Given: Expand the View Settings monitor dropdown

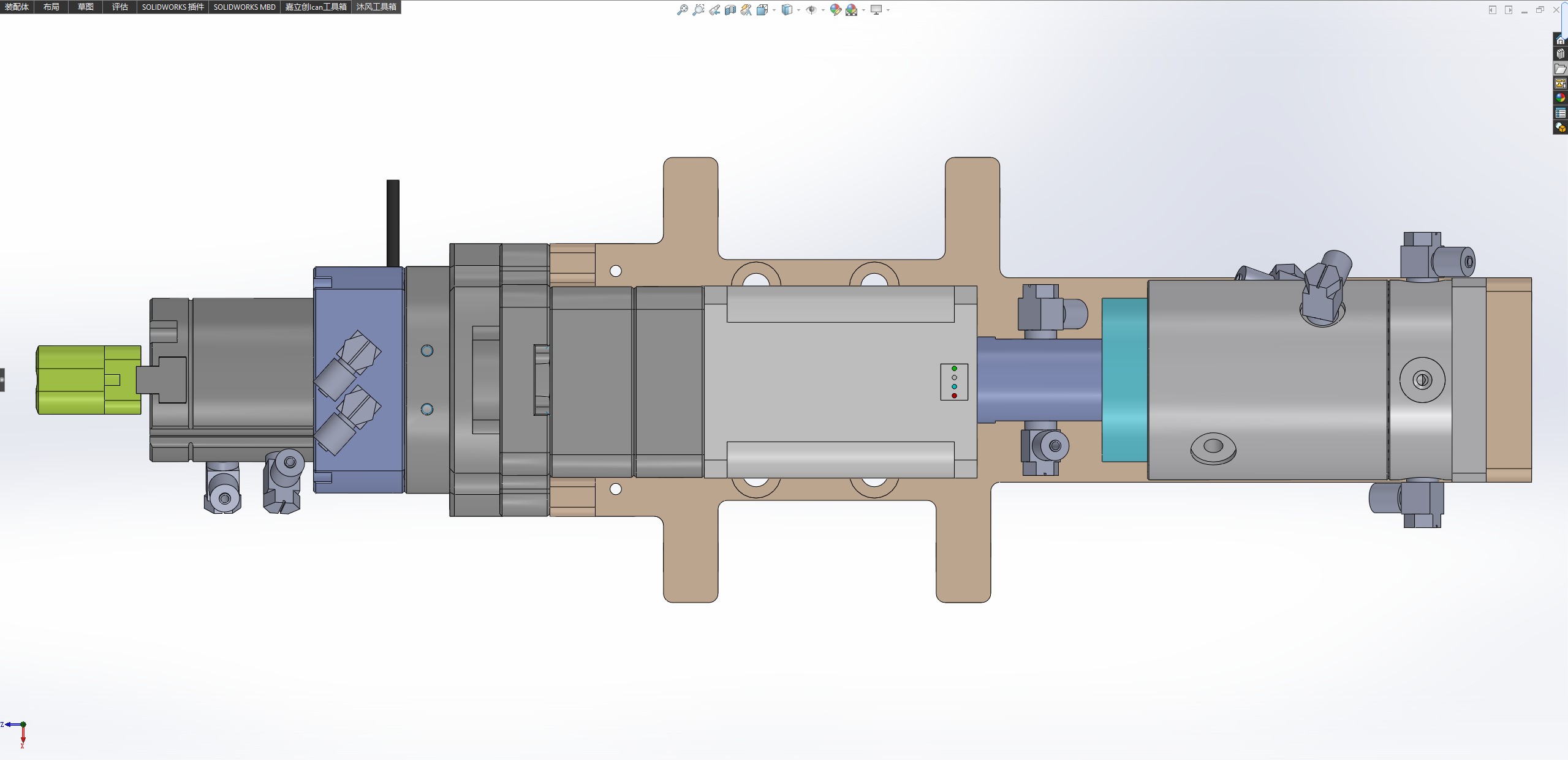Looking at the screenshot, I should [x=888, y=10].
